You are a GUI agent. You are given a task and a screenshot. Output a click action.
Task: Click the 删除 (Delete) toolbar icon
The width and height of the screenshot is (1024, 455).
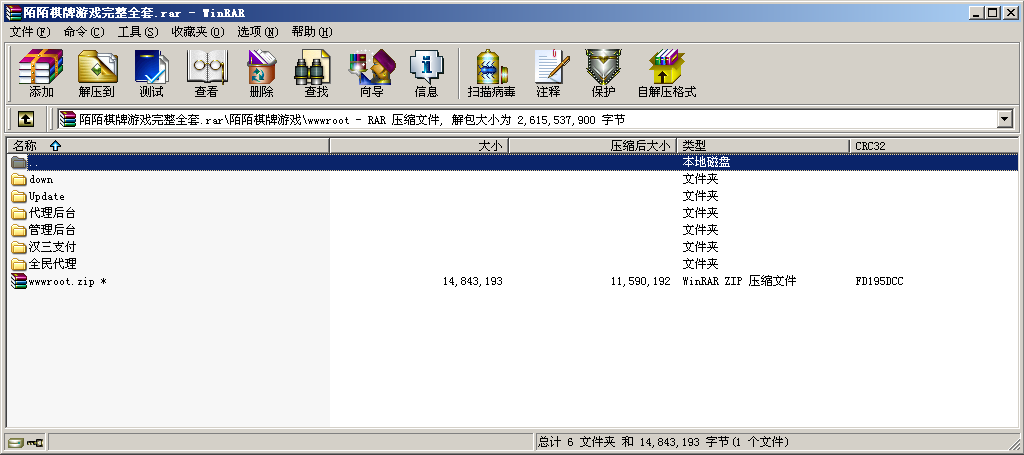[261, 74]
